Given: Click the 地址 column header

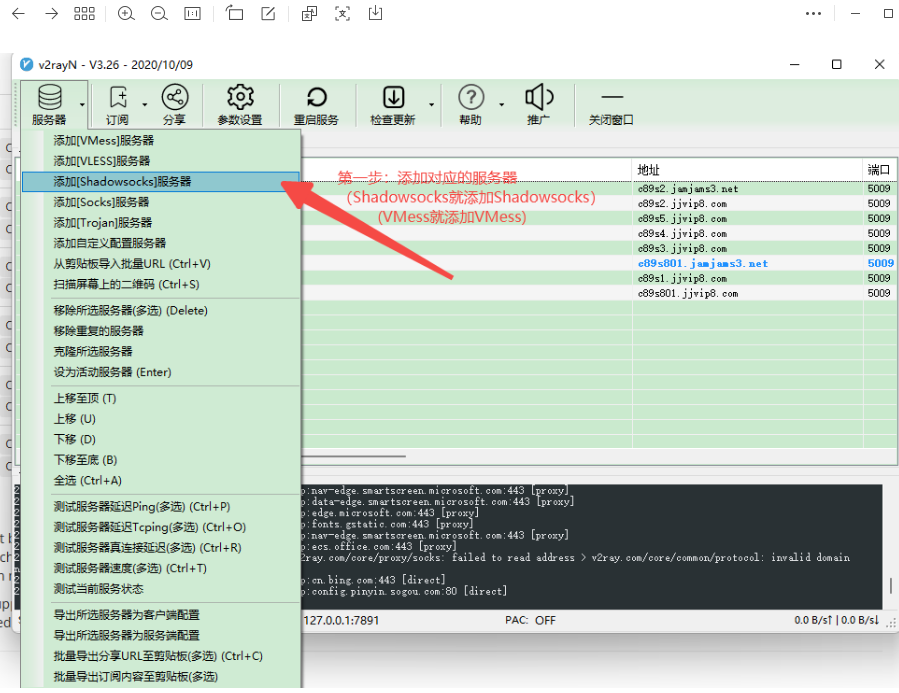Looking at the screenshot, I should click(x=747, y=170).
